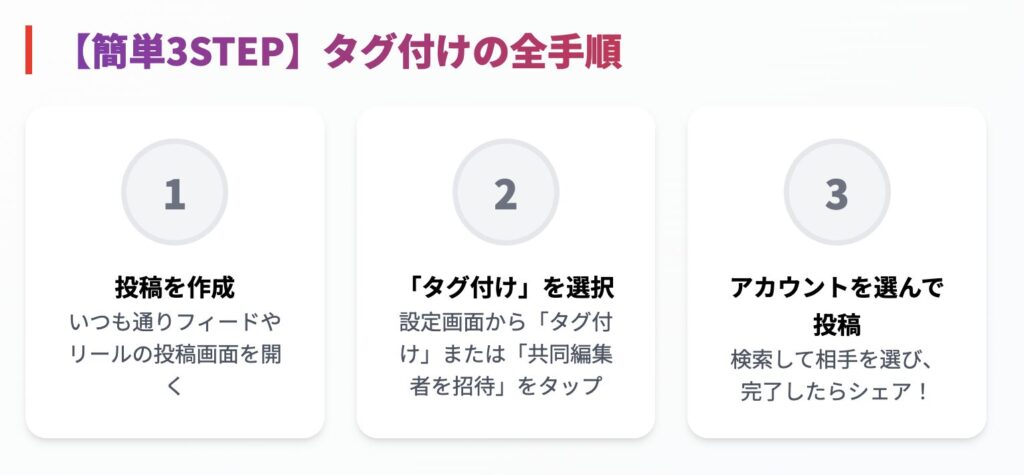Viewport: 1024px width, 475px height.
Task: Select the け」または「共同編集 text line
Action: pyautogui.click(x=505, y=355)
